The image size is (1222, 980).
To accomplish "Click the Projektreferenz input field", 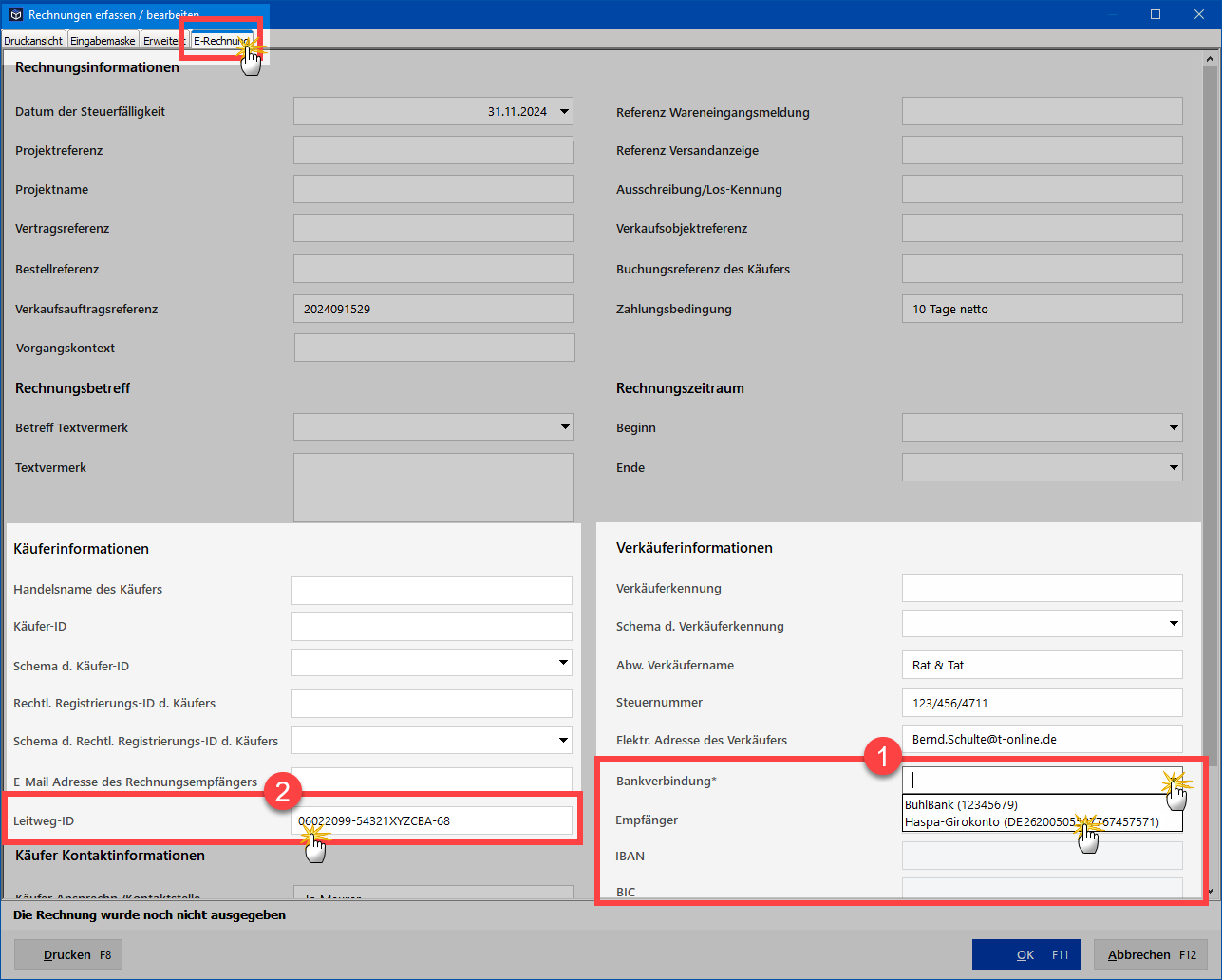I will (x=434, y=150).
